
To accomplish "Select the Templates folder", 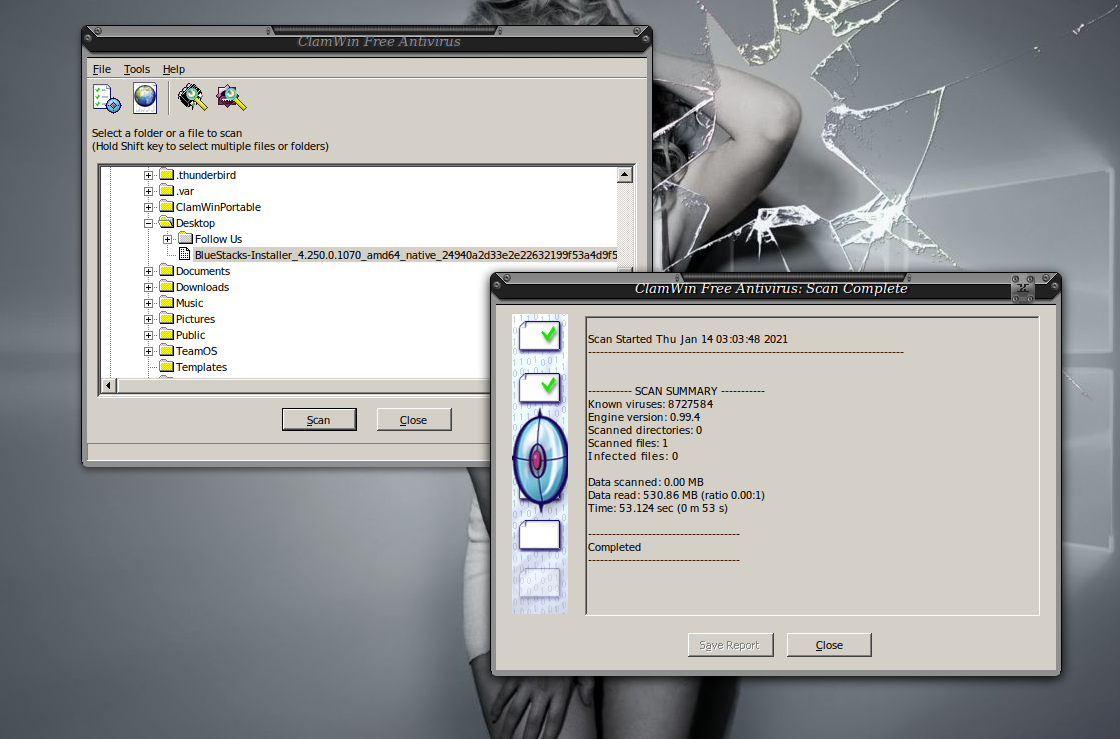I will pyautogui.click(x=201, y=367).
